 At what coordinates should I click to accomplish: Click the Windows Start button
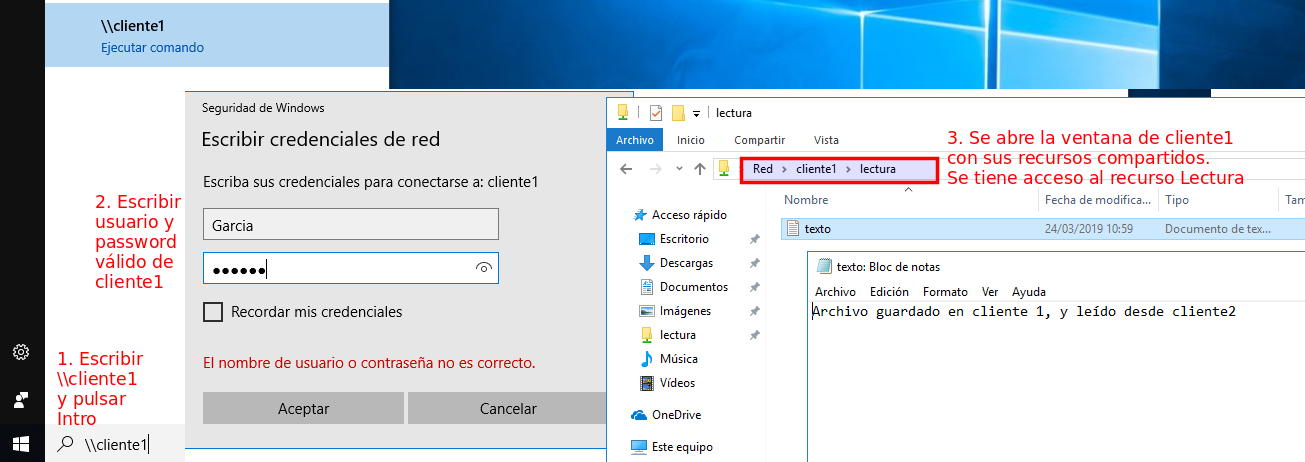pos(21,442)
